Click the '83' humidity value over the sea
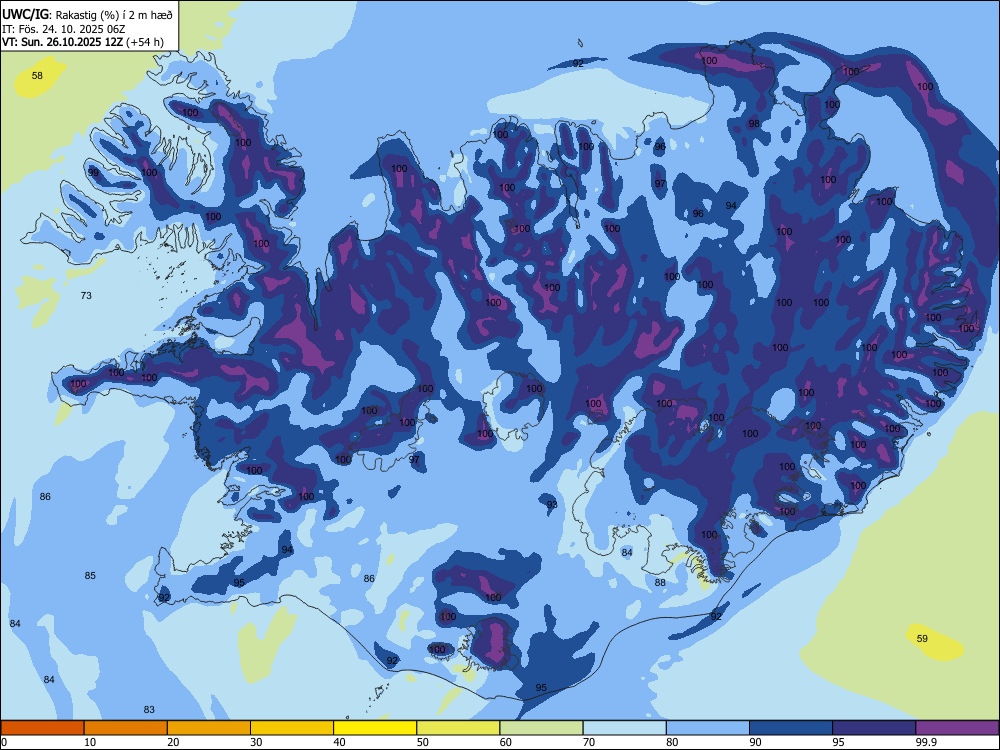1000x750 pixels. [x=149, y=709]
